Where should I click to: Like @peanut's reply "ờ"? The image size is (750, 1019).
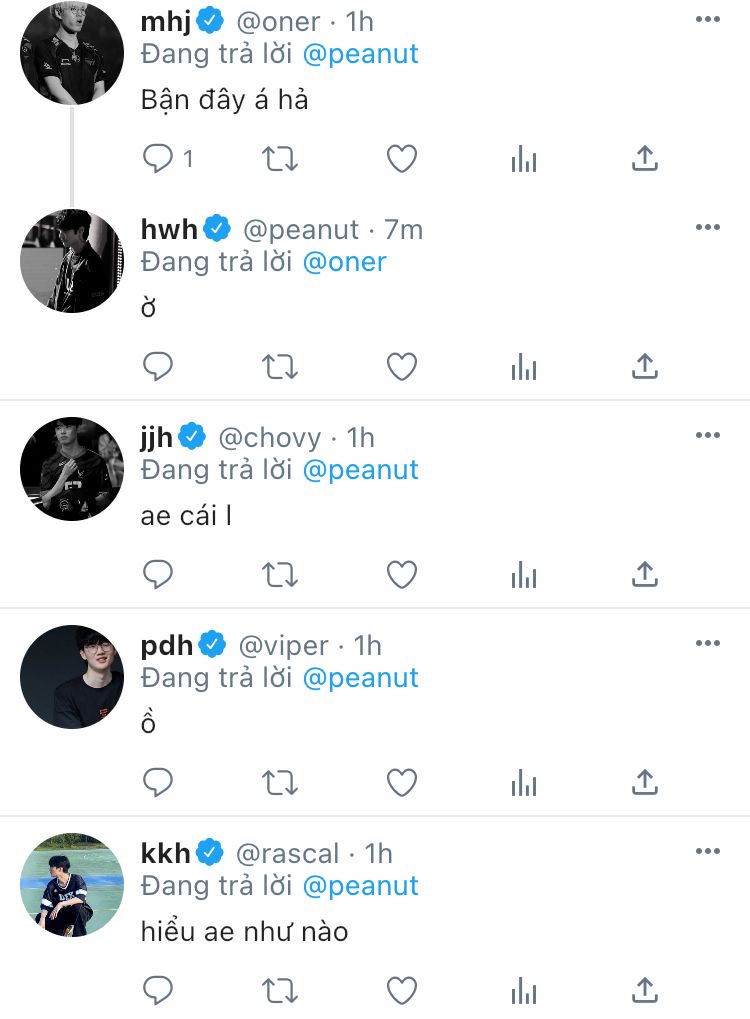click(402, 367)
